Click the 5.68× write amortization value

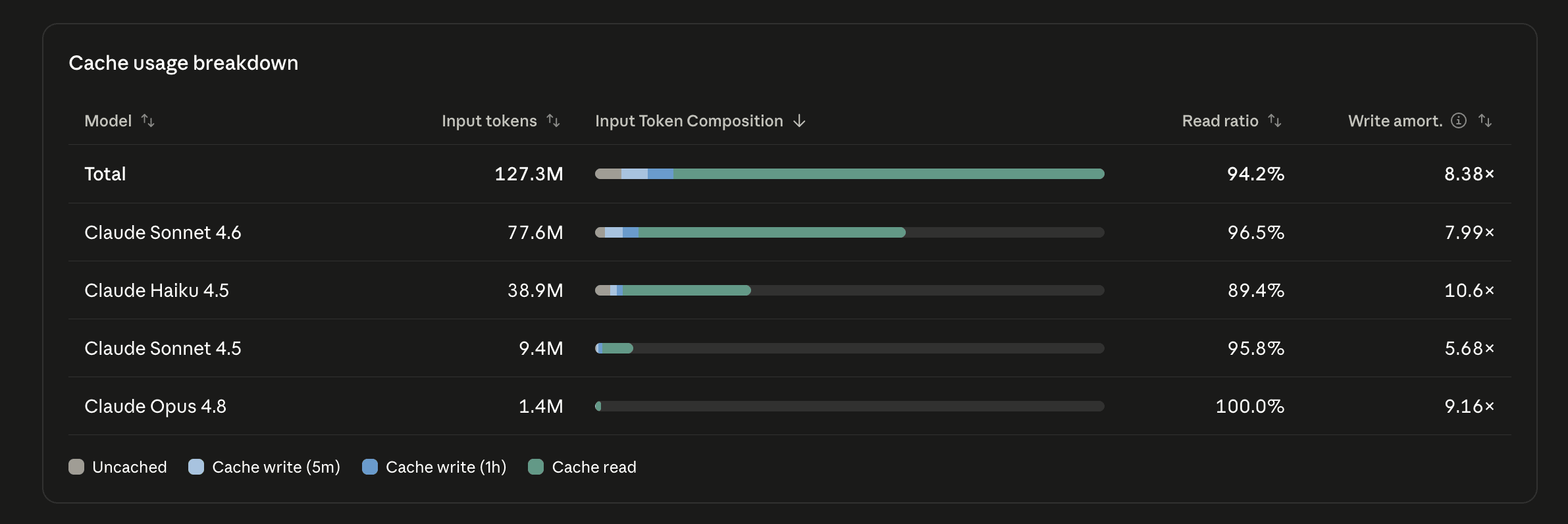[x=1469, y=348]
